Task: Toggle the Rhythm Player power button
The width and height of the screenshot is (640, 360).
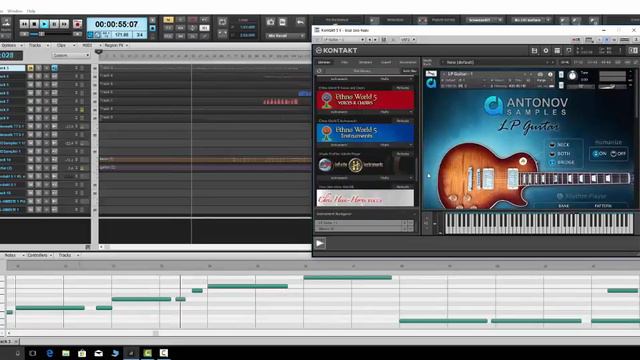Action: tap(560, 196)
